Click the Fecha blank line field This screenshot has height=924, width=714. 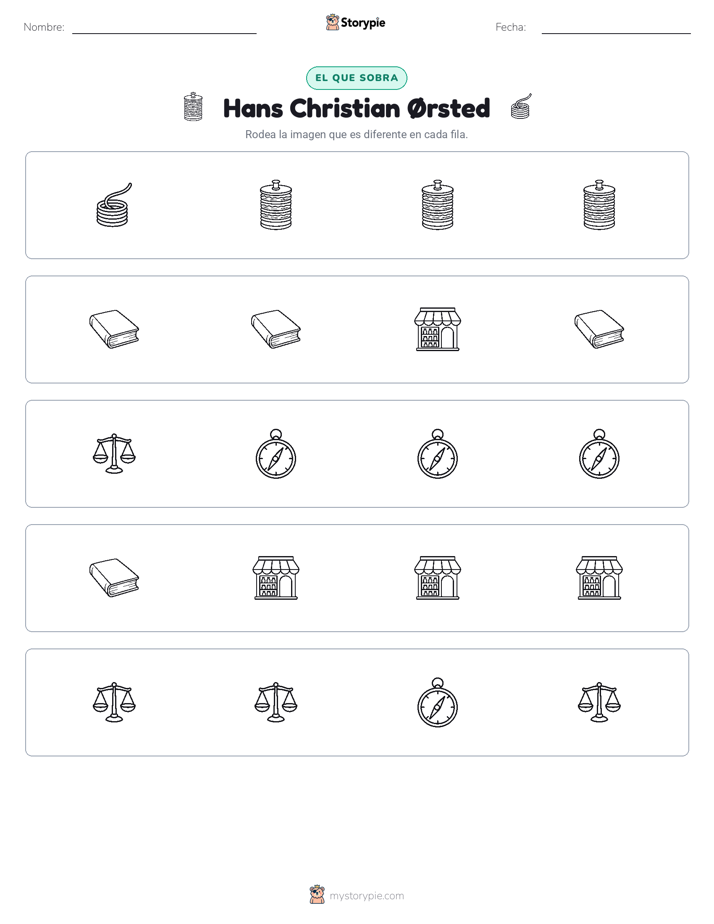pos(616,28)
